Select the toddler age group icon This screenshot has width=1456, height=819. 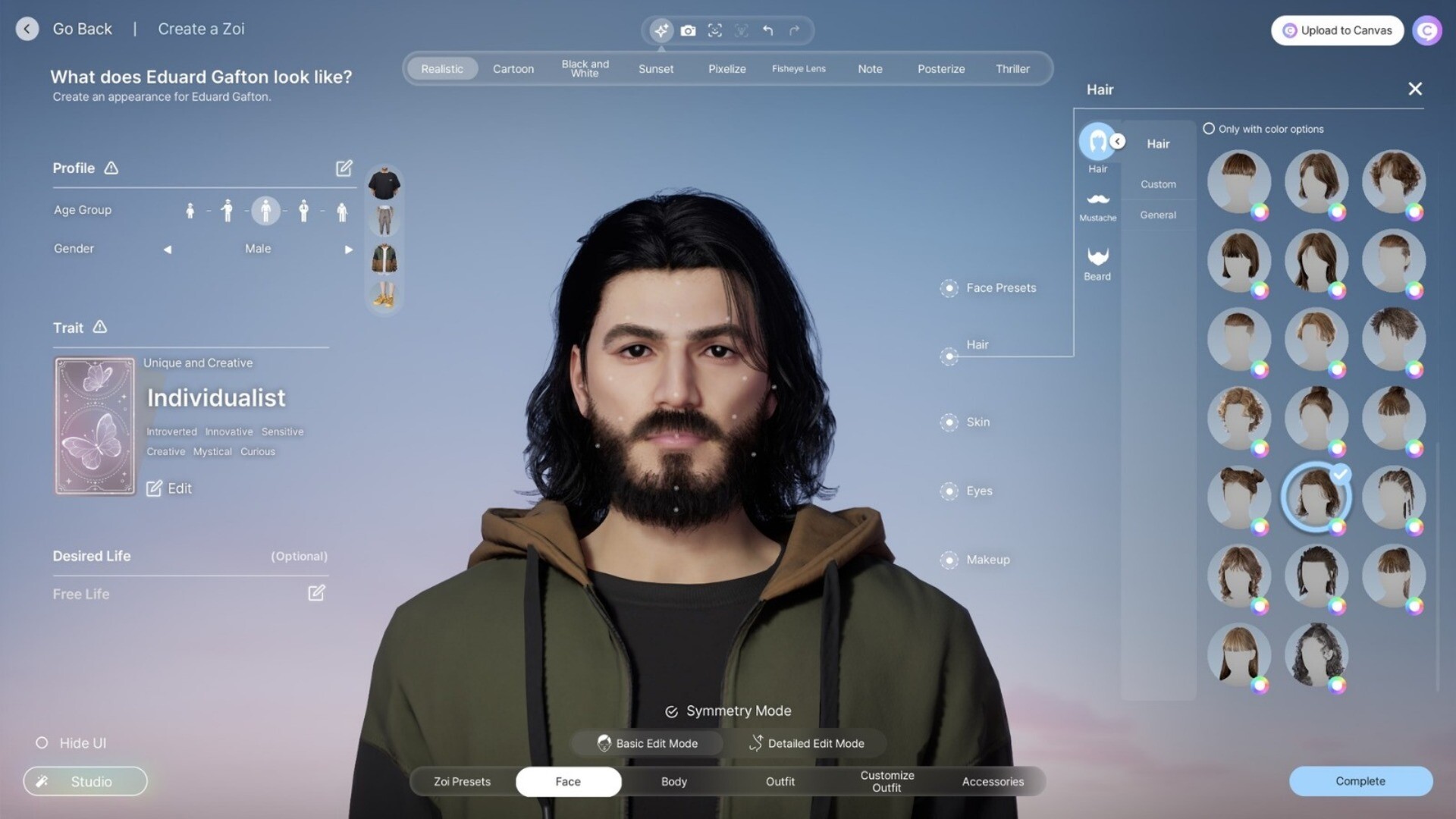[190, 210]
